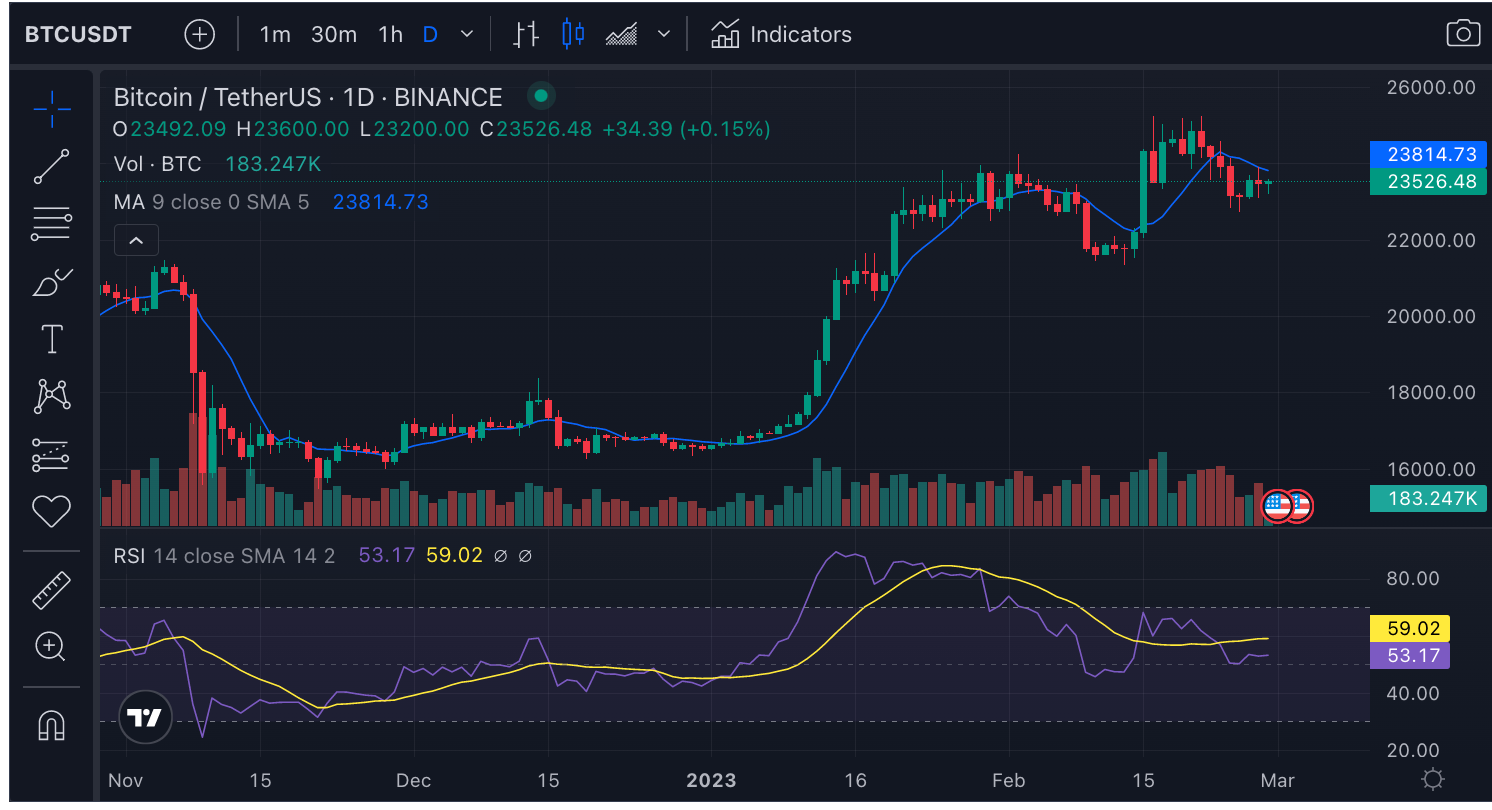1492x810 pixels.
Task: Click the RSI 14 close indicator legend
Action: point(224,555)
